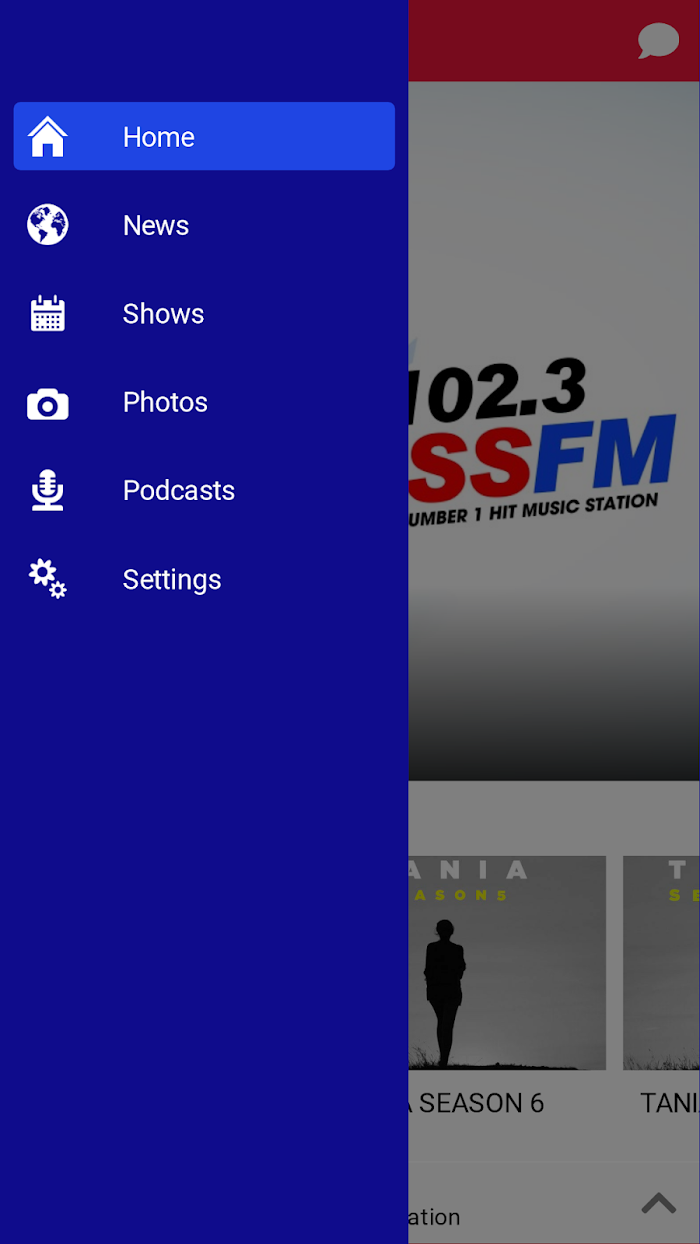Select the Settings text in the drawer
The height and width of the screenshot is (1244, 700).
click(171, 579)
